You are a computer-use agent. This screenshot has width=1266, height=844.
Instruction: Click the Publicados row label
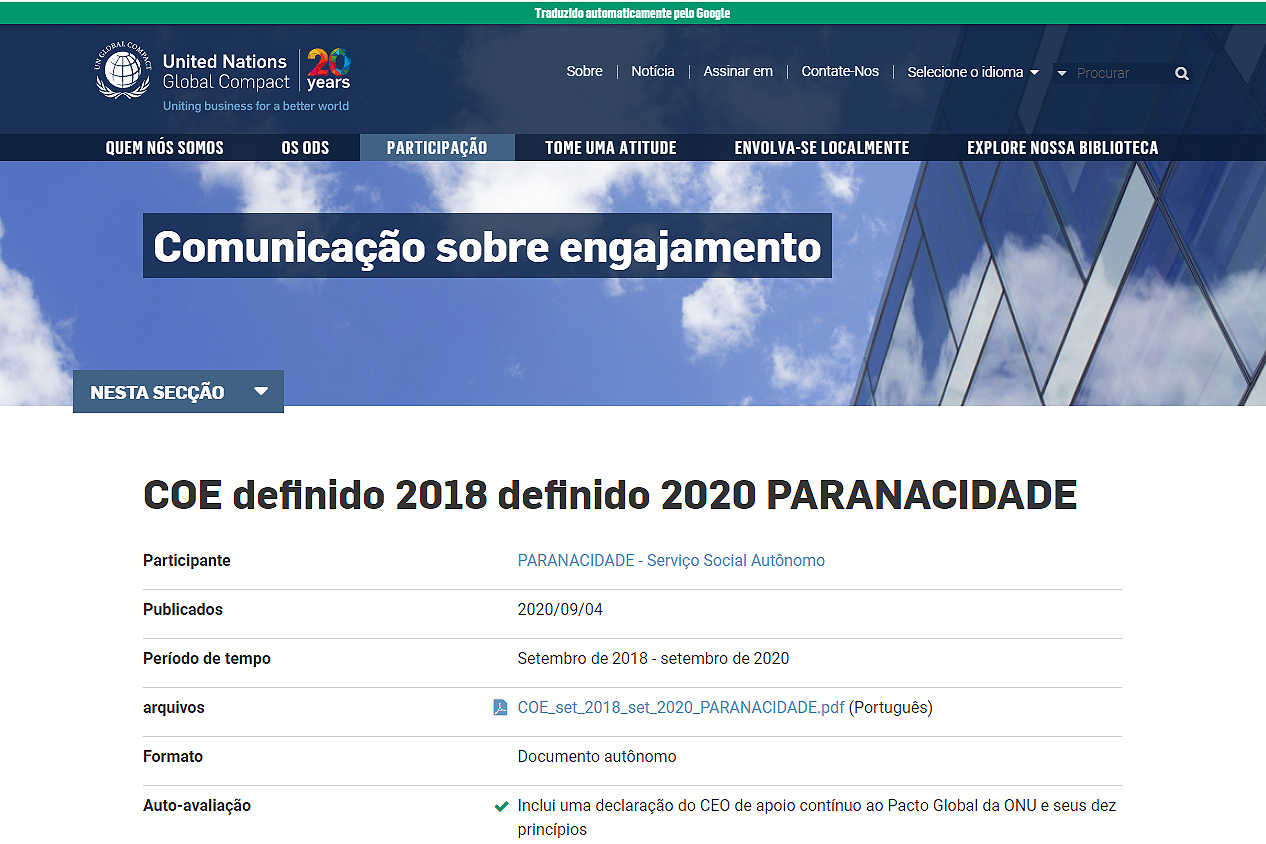(183, 610)
